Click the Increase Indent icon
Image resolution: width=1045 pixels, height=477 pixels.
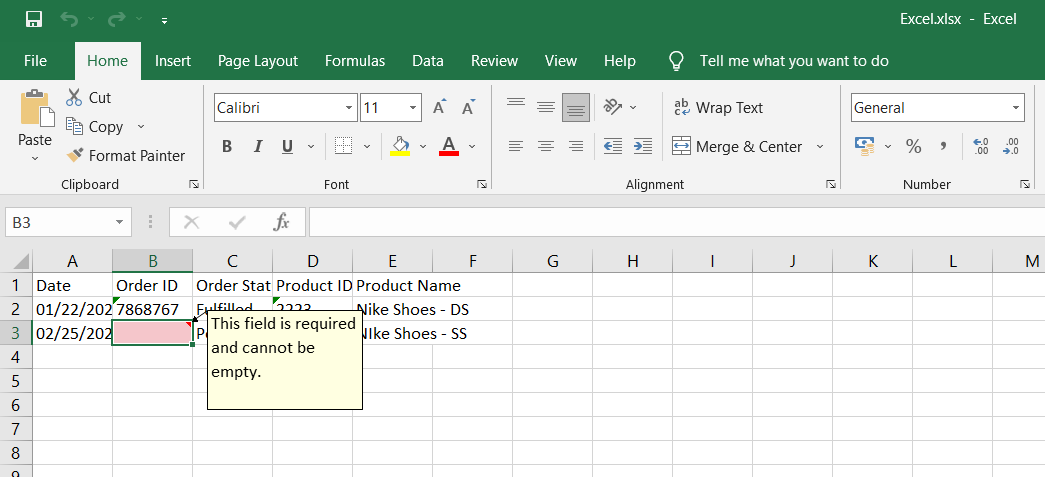point(642,146)
